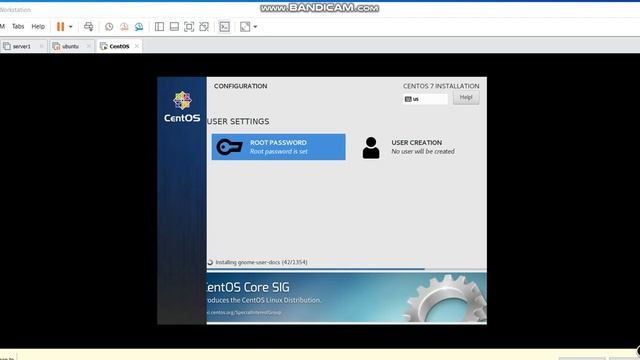Screen dimensions: 640x360
Task: Close the ubuntu tab
Action: (89, 46)
